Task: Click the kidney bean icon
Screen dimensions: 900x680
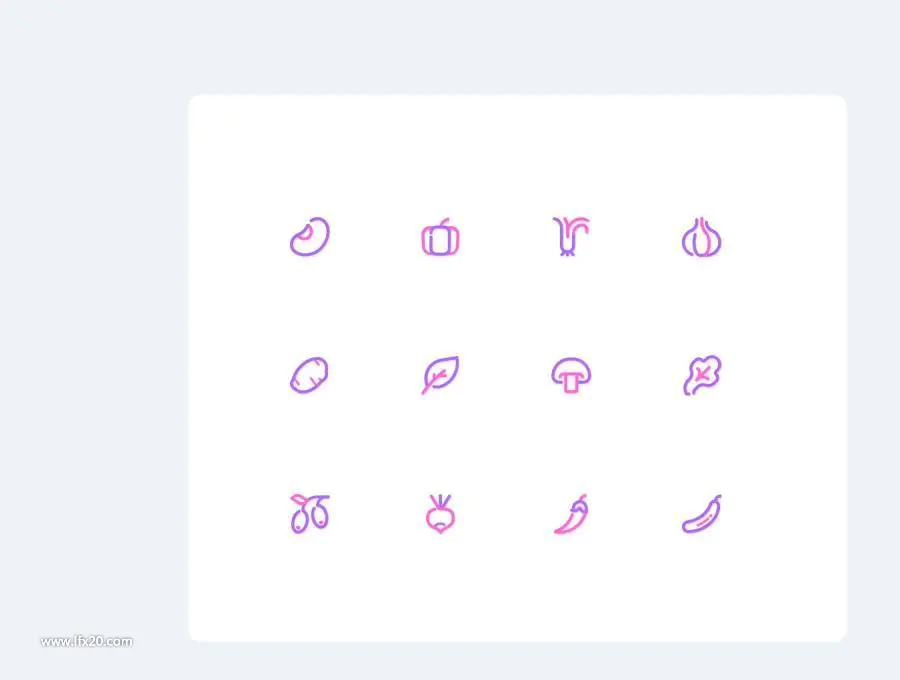Action: [309, 236]
